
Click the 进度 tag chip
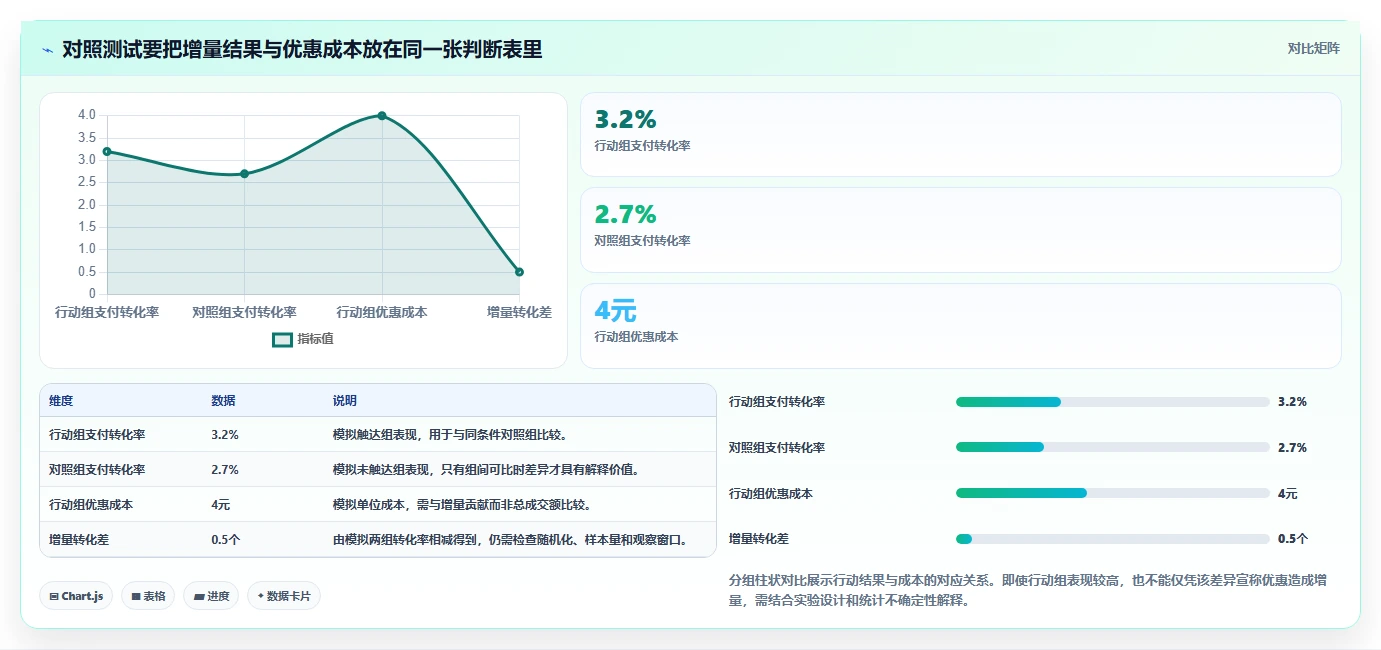(211, 596)
